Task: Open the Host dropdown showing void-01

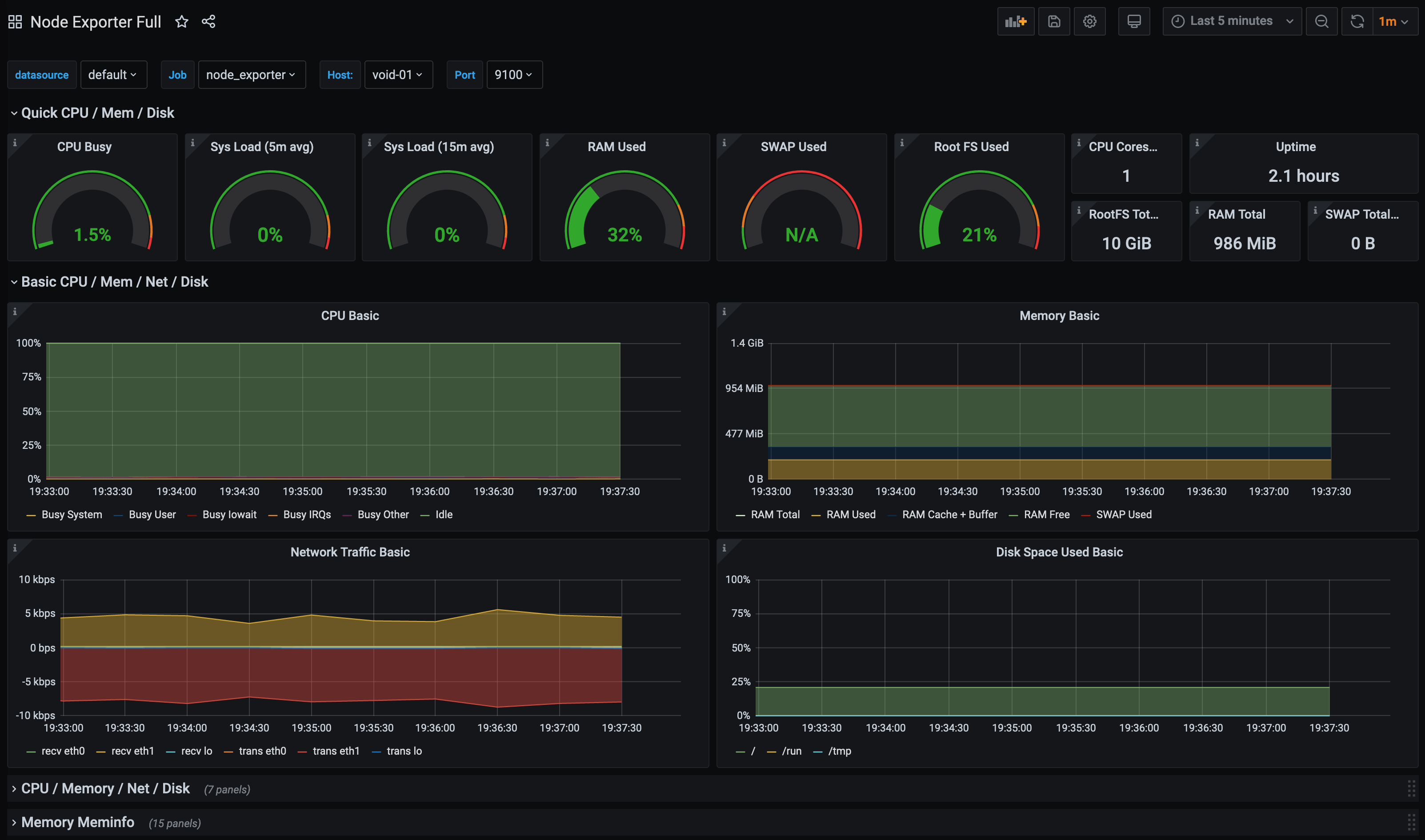Action: pyautogui.click(x=398, y=74)
